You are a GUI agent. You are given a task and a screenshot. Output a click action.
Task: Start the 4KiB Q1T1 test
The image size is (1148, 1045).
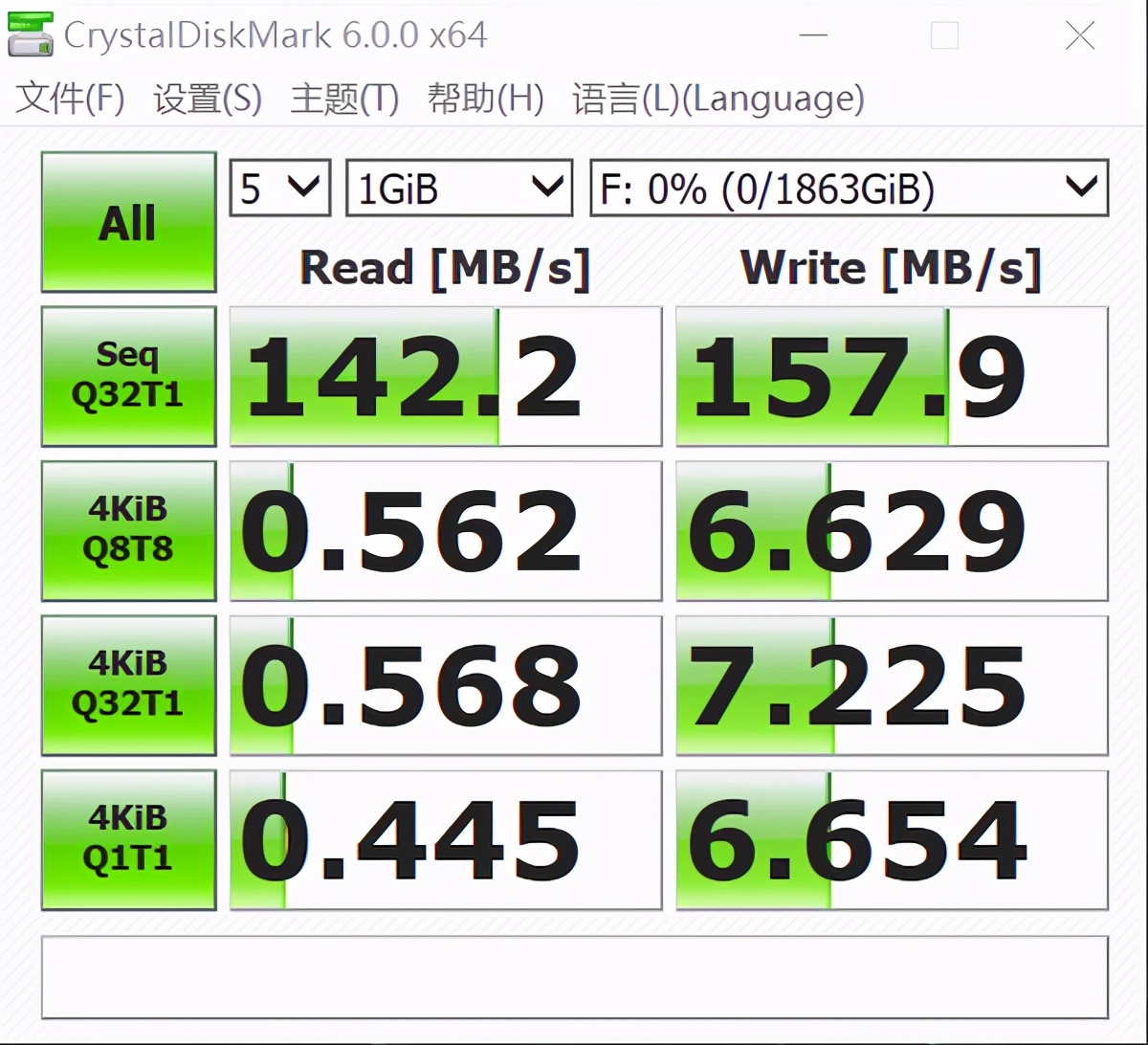[128, 839]
